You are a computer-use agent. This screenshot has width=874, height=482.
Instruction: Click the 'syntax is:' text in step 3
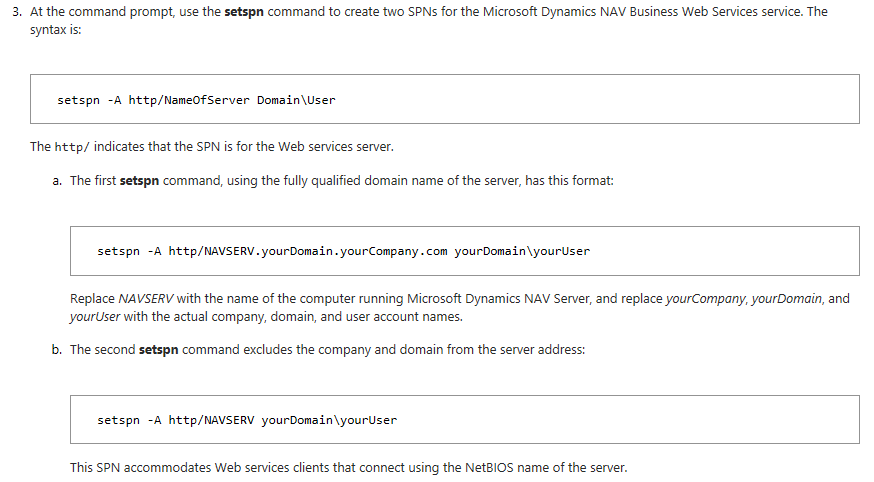click(55, 29)
